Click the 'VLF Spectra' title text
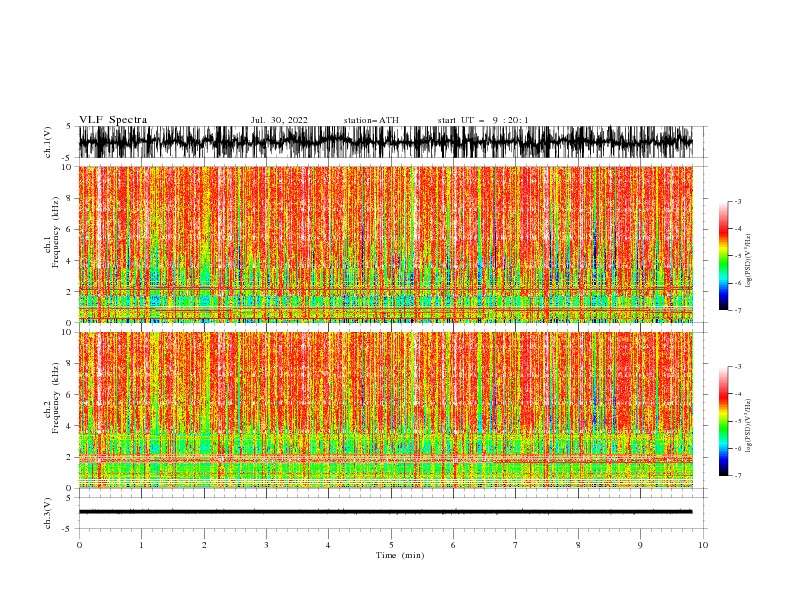The image size is (792, 612). tap(113, 120)
